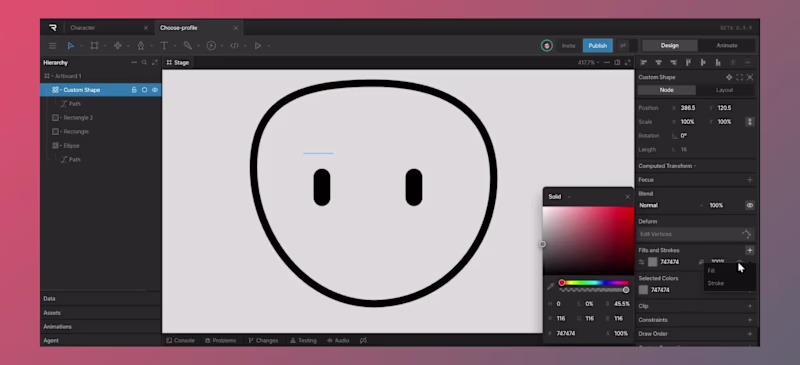Toggle Custom Shape solo circle icon
Image resolution: width=800 pixels, height=365 pixels.
(x=144, y=90)
